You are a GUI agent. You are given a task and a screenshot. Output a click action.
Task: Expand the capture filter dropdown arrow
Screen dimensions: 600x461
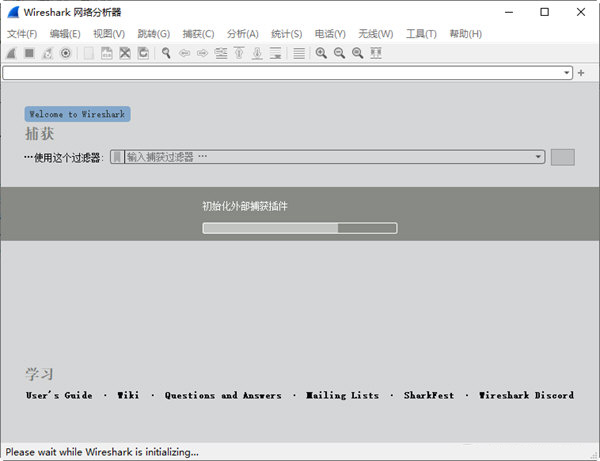pos(539,157)
